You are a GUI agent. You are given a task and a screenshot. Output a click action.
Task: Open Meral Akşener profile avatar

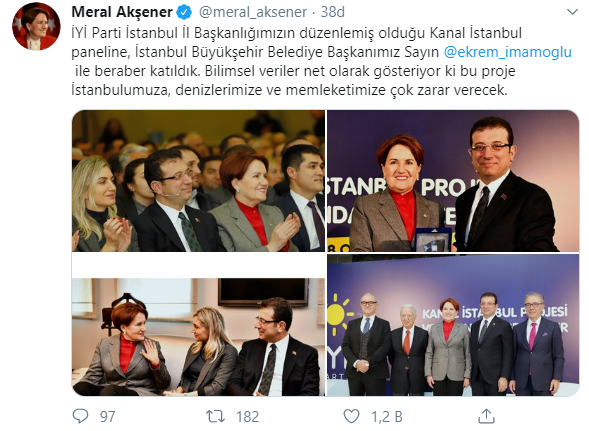pyautogui.click(x=36, y=27)
